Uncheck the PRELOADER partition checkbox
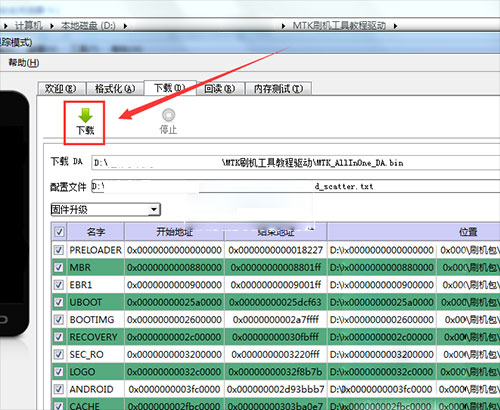 coord(59,250)
